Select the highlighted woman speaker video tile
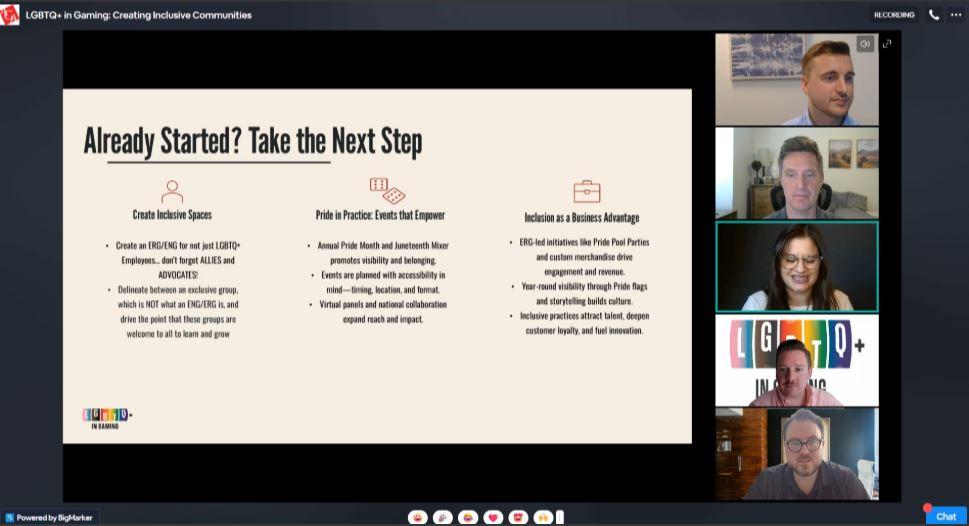Image resolution: width=969 pixels, height=526 pixels. [797, 266]
